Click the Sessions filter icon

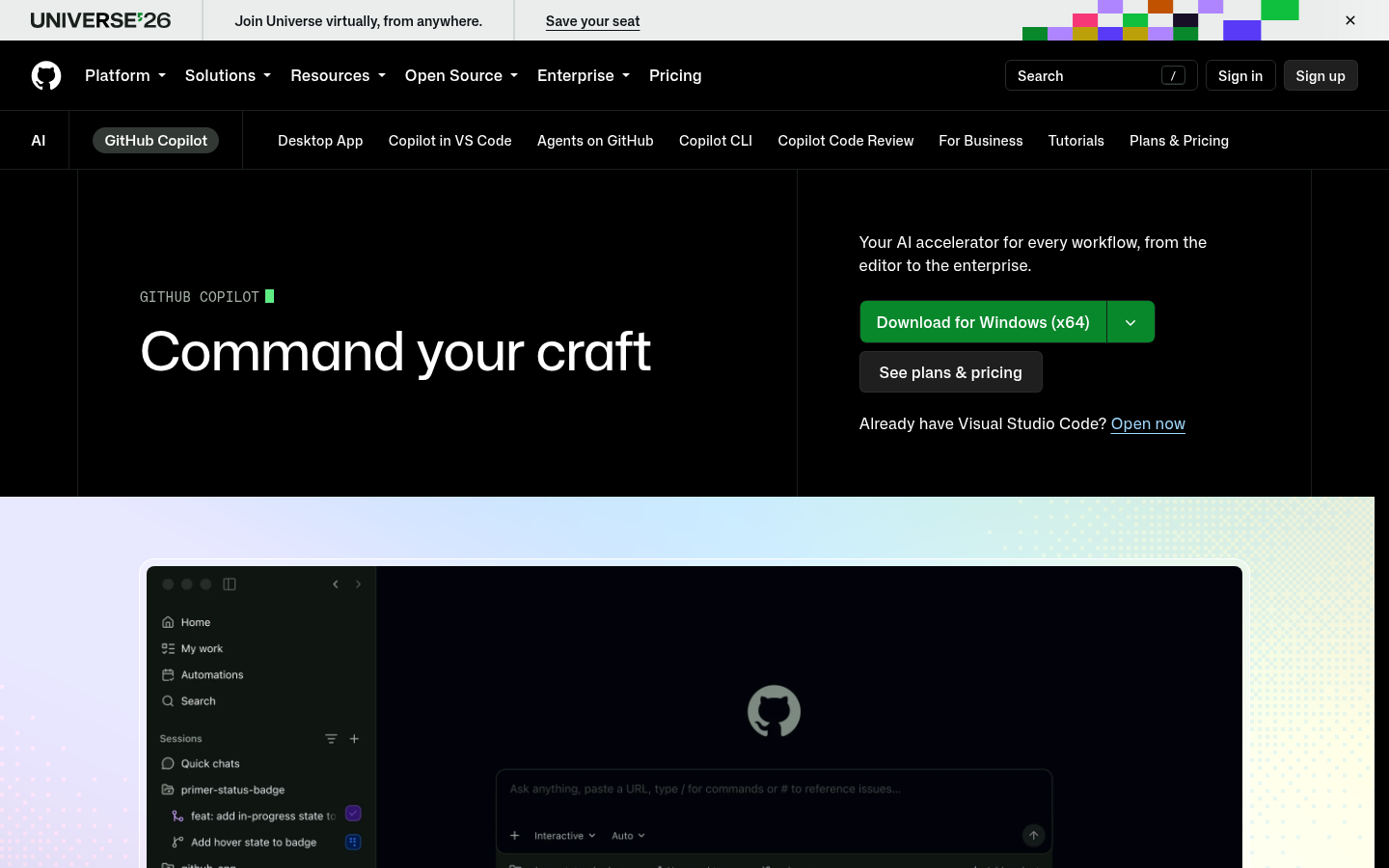click(331, 739)
